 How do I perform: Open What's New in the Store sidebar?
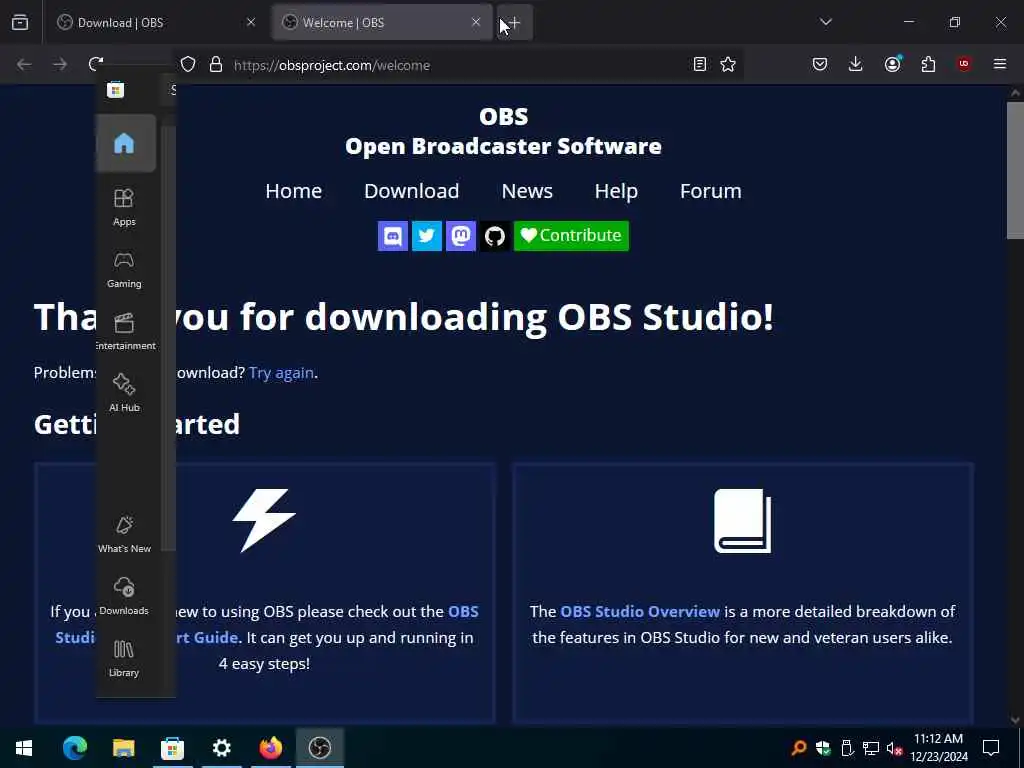(x=124, y=534)
